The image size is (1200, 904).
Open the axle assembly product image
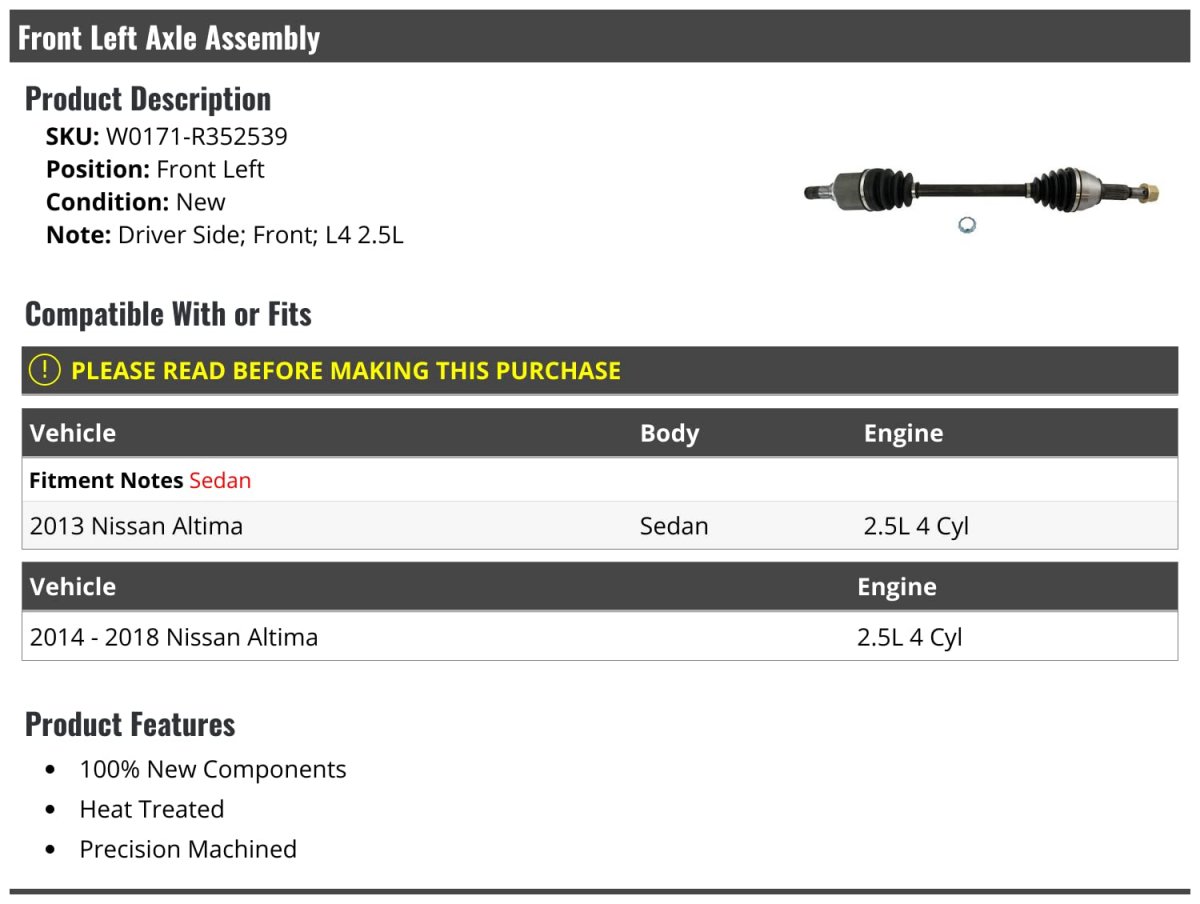click(983, 196)
